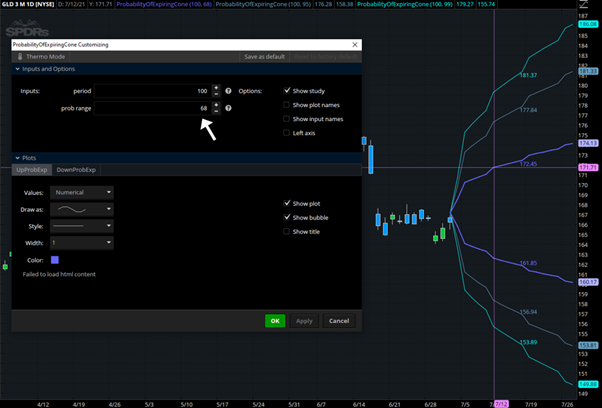Increase prob range with up stepper
Screen dimensions: 602x408
click(216, 105)
